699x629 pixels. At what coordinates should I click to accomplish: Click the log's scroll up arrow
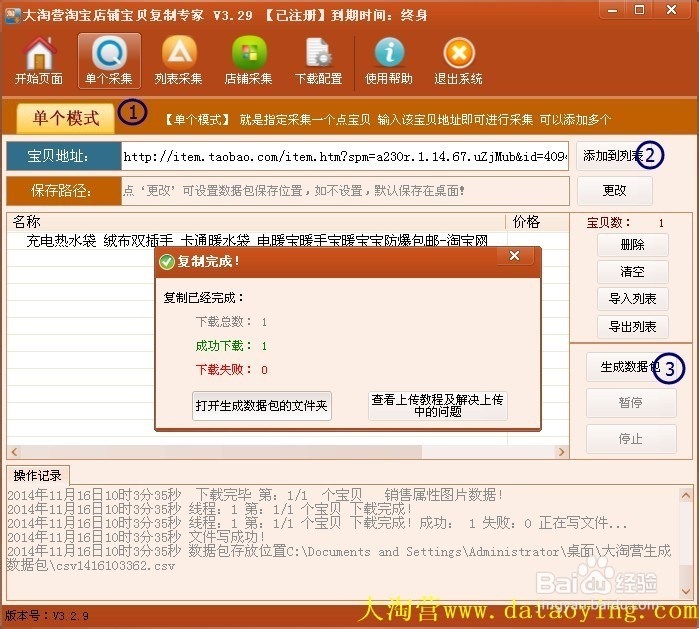686,495
